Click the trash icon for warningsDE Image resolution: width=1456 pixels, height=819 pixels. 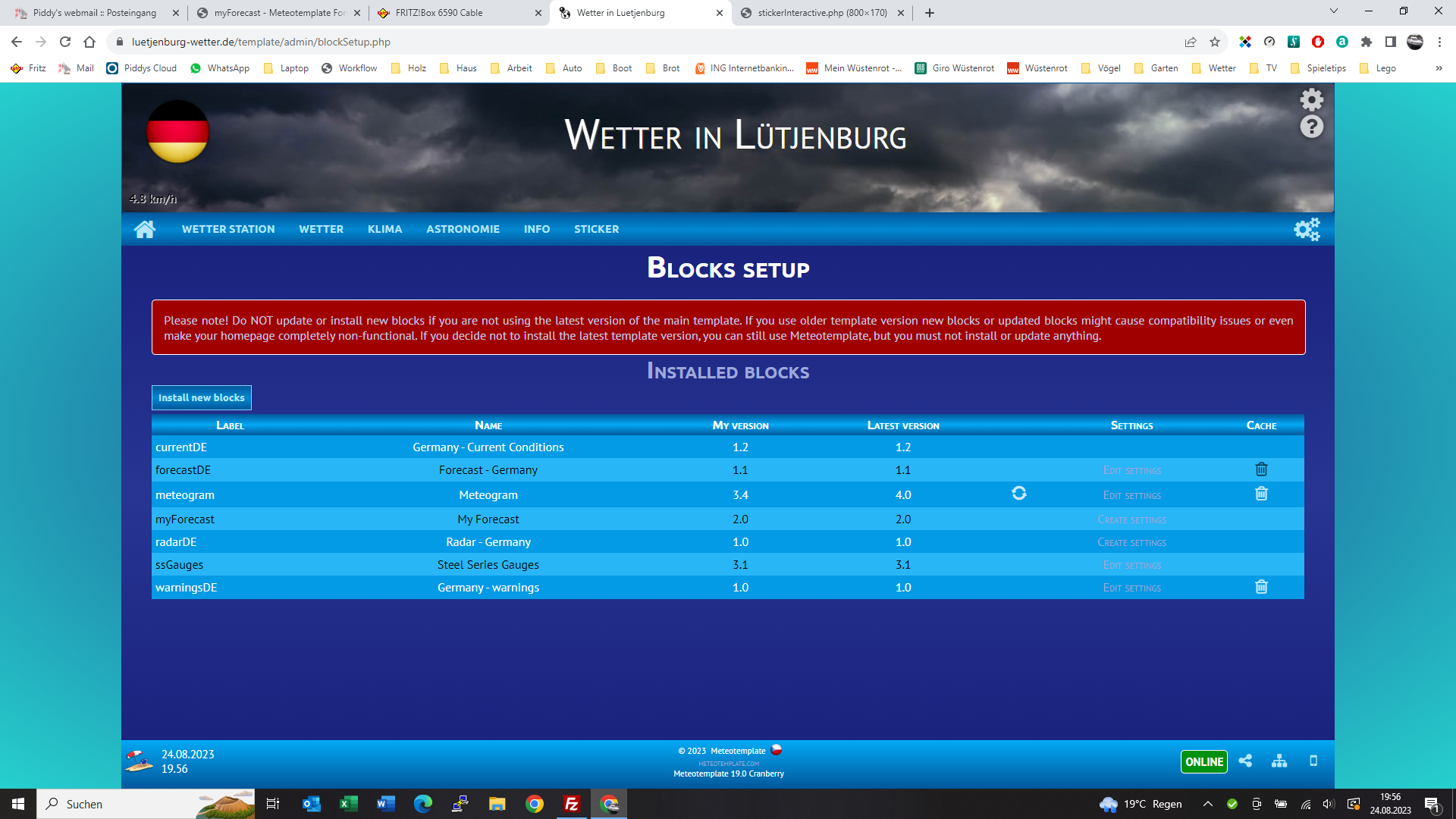coord(1261,587)
